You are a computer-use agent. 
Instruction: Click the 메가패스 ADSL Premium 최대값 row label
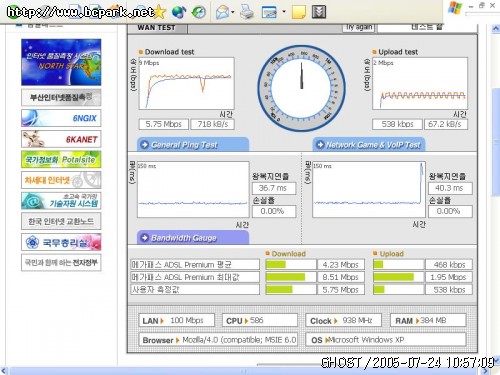tap(195, 277)
